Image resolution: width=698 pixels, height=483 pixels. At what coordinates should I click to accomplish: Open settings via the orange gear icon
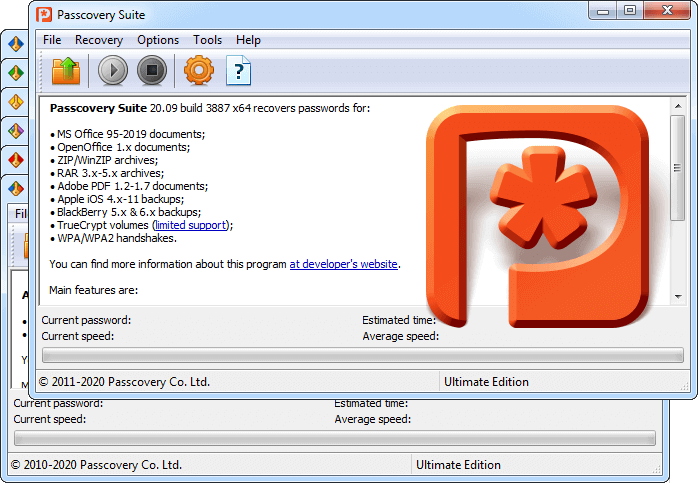click(x=199, y=71)
